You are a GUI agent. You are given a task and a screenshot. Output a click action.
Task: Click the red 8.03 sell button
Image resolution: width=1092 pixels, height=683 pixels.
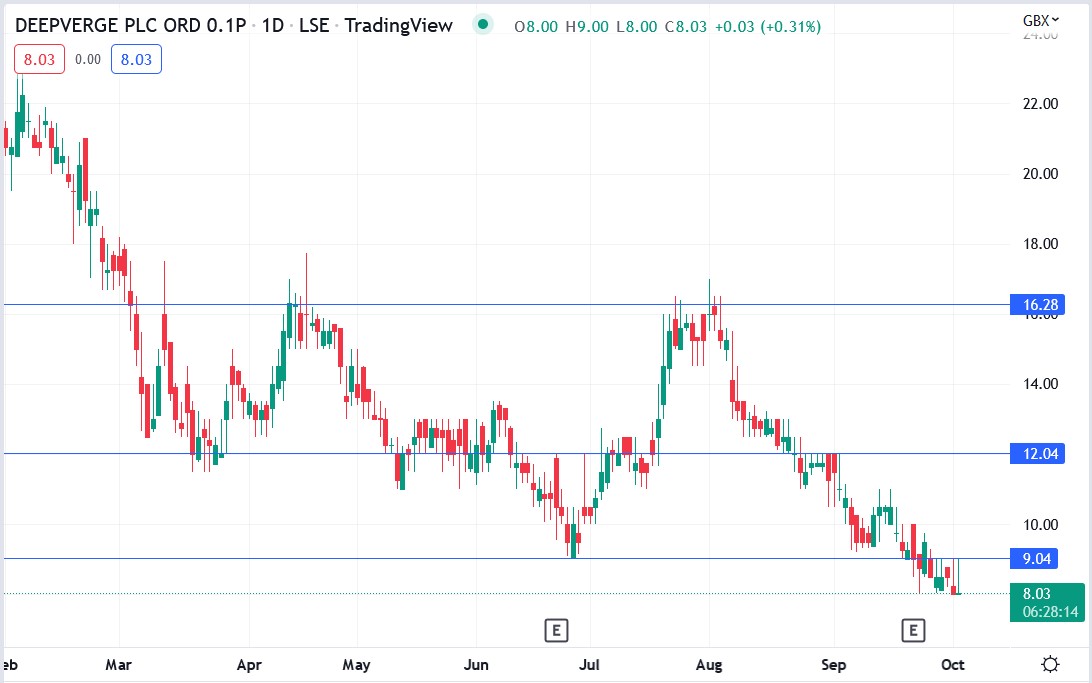coord(38,59)
